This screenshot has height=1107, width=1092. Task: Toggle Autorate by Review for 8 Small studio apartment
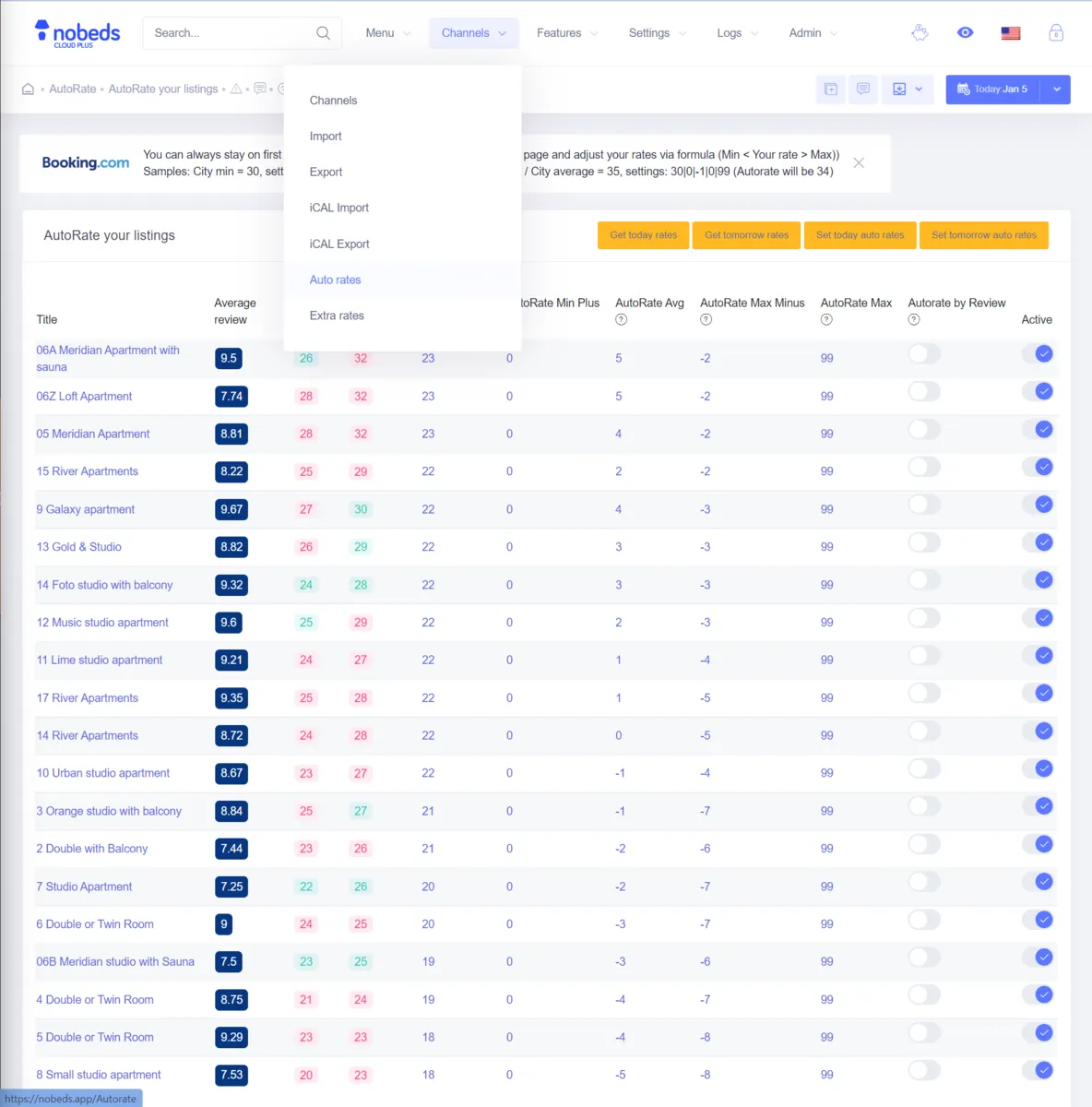click(924, 1071)
